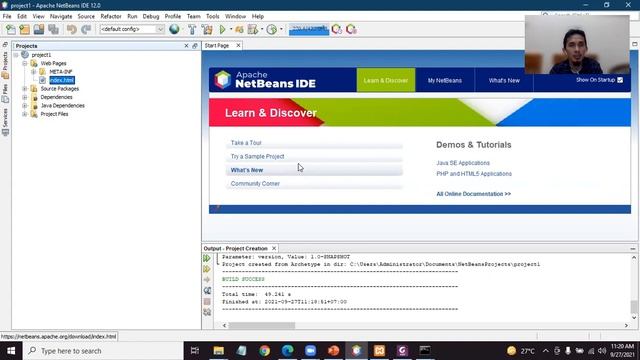The width and height of the screenshot is (640, 360).
Task: Open All Online Documentation link
Action: pos(473,194)
